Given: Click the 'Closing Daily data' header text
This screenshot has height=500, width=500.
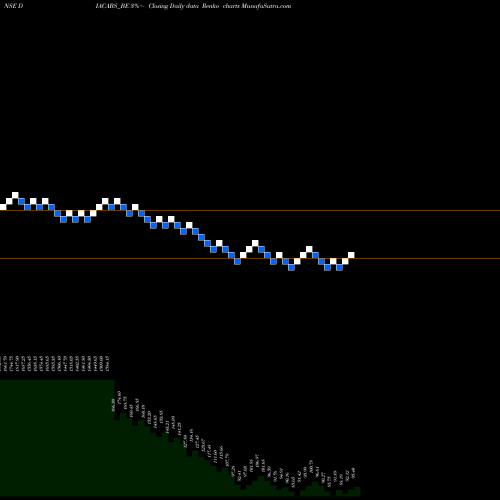Looking at the screenshot, I should pyautogui.click(x=173, y=6).
